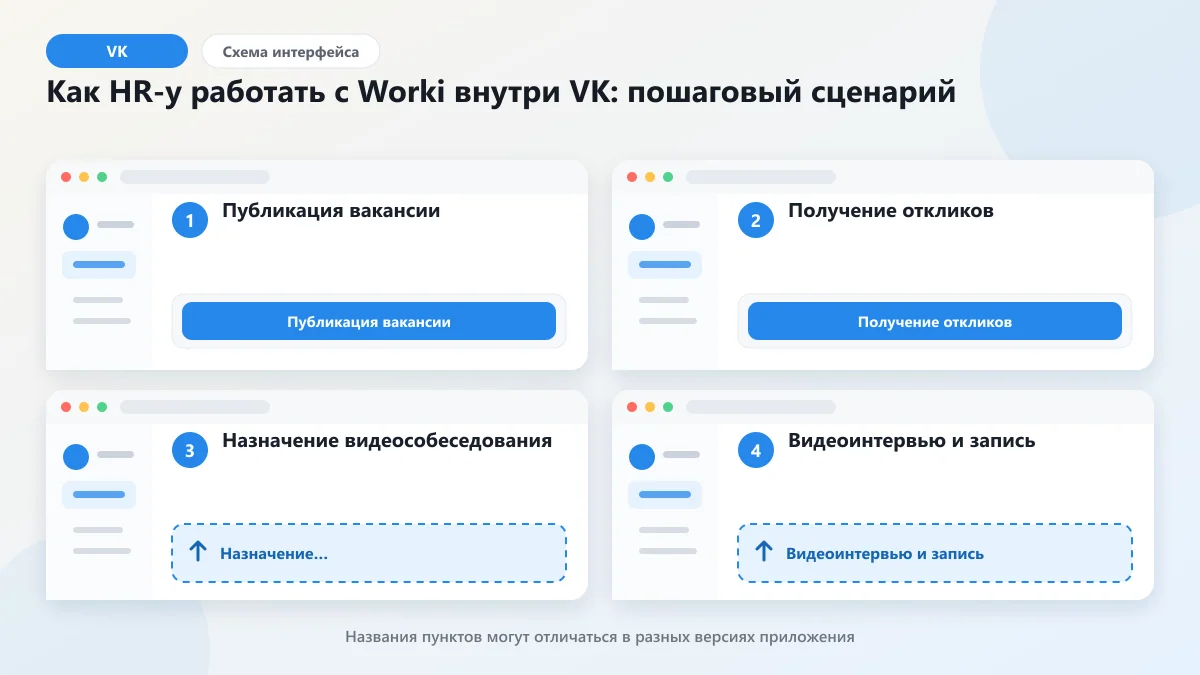Click the upload arrow icon beside "Видеоинтервью и запись" dropzone
The height and width of the screenshot is (675, 1200).
pyautogui.click(x=763, y=552)
